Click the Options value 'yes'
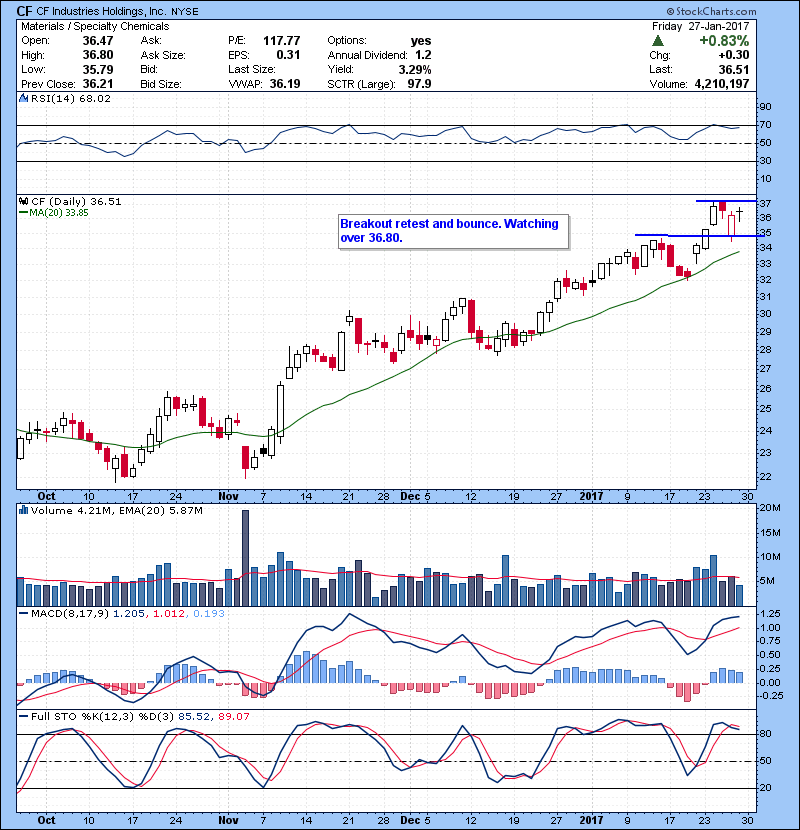Screen dimensions: 800x830 421,41
